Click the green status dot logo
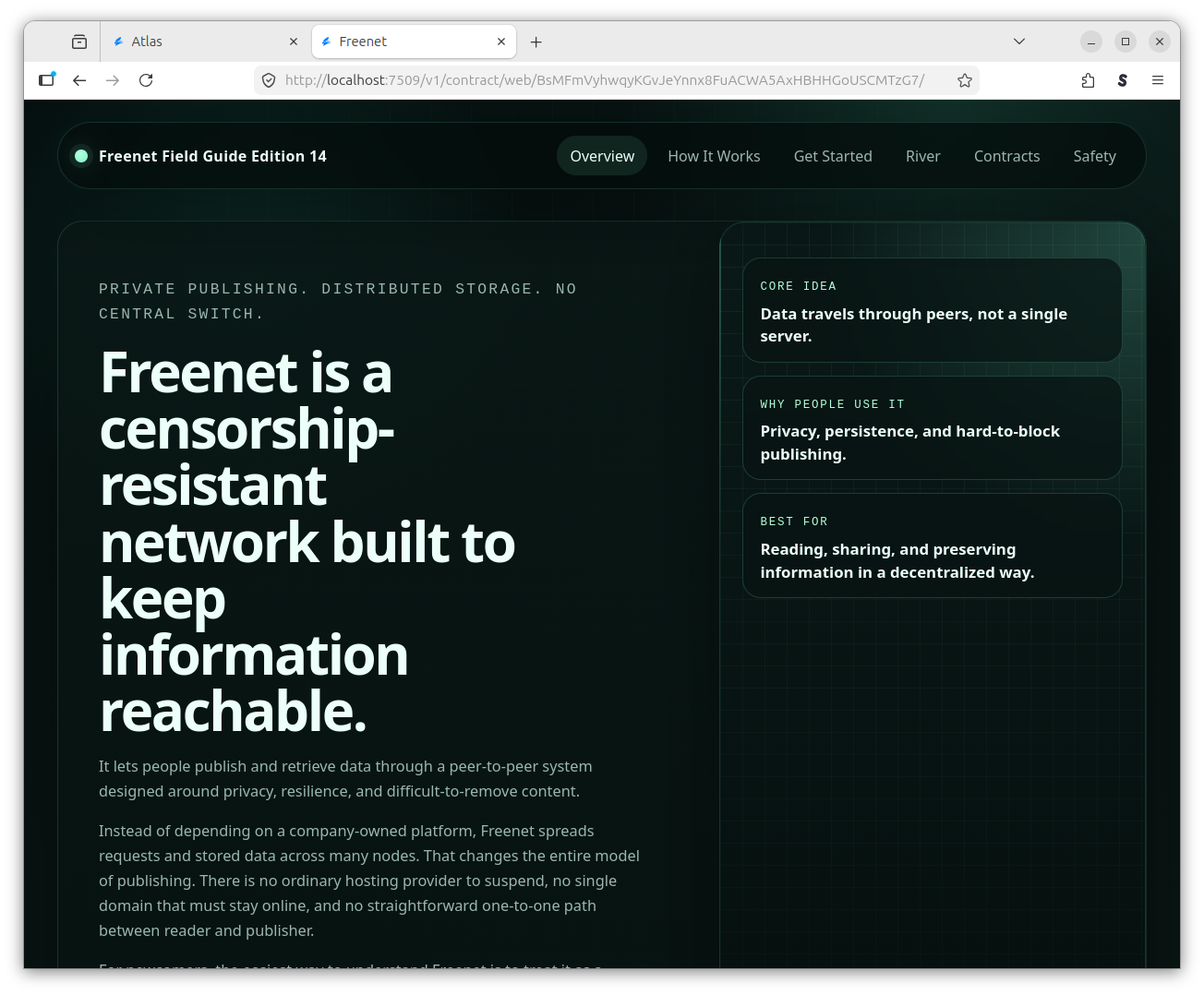 click(81, 156)
